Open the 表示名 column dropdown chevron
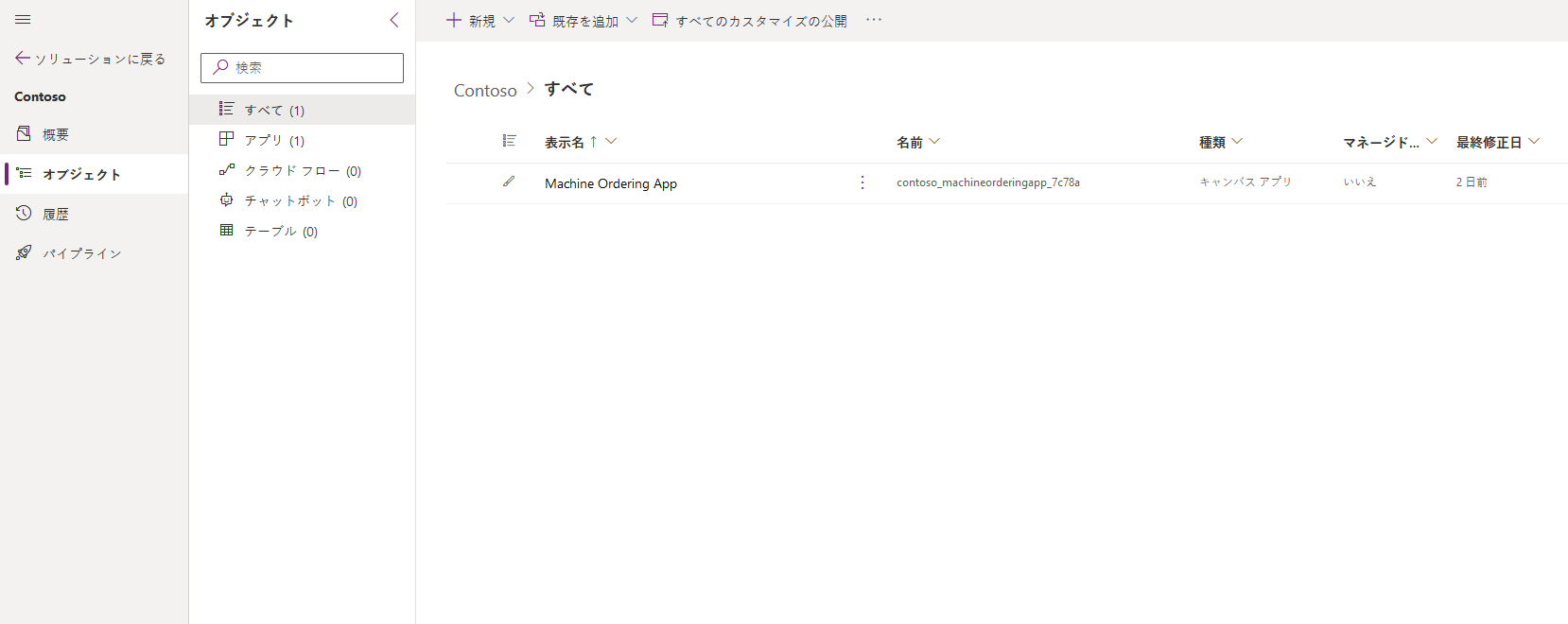Screen dimensions: 1568x624 point(611,142)
